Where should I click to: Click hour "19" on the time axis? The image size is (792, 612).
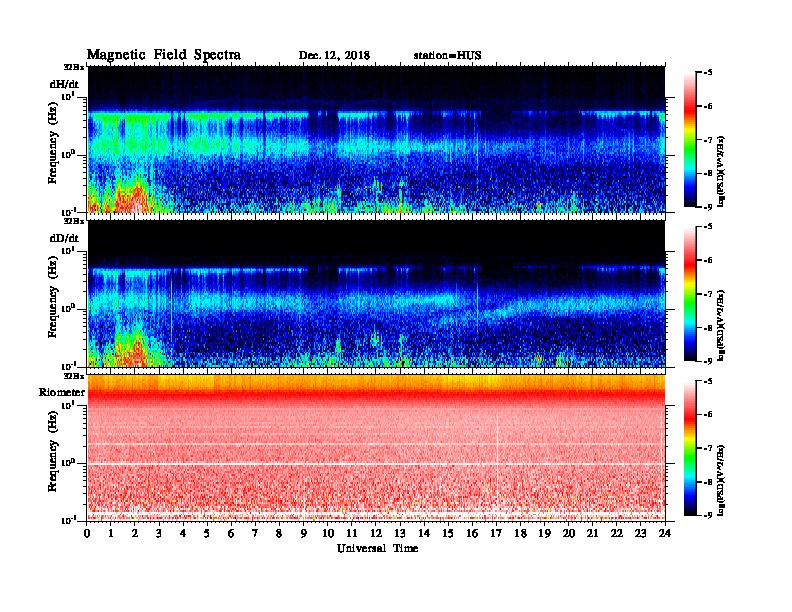pos(544,533)
